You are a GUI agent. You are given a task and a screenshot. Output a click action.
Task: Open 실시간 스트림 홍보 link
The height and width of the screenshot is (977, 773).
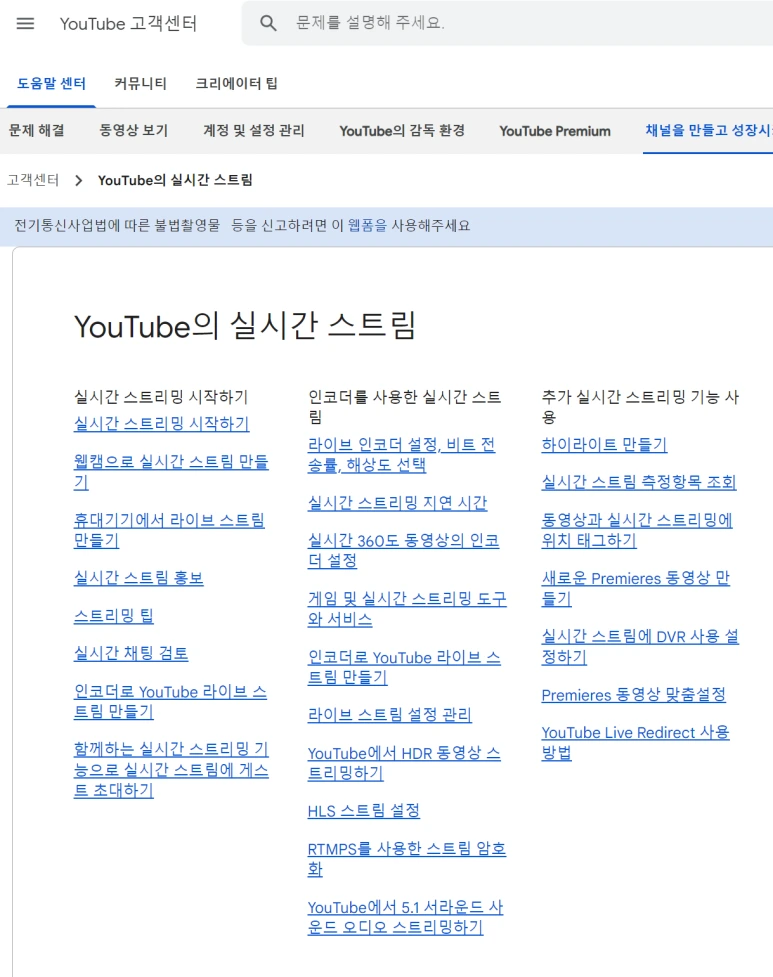click(138, 578)
